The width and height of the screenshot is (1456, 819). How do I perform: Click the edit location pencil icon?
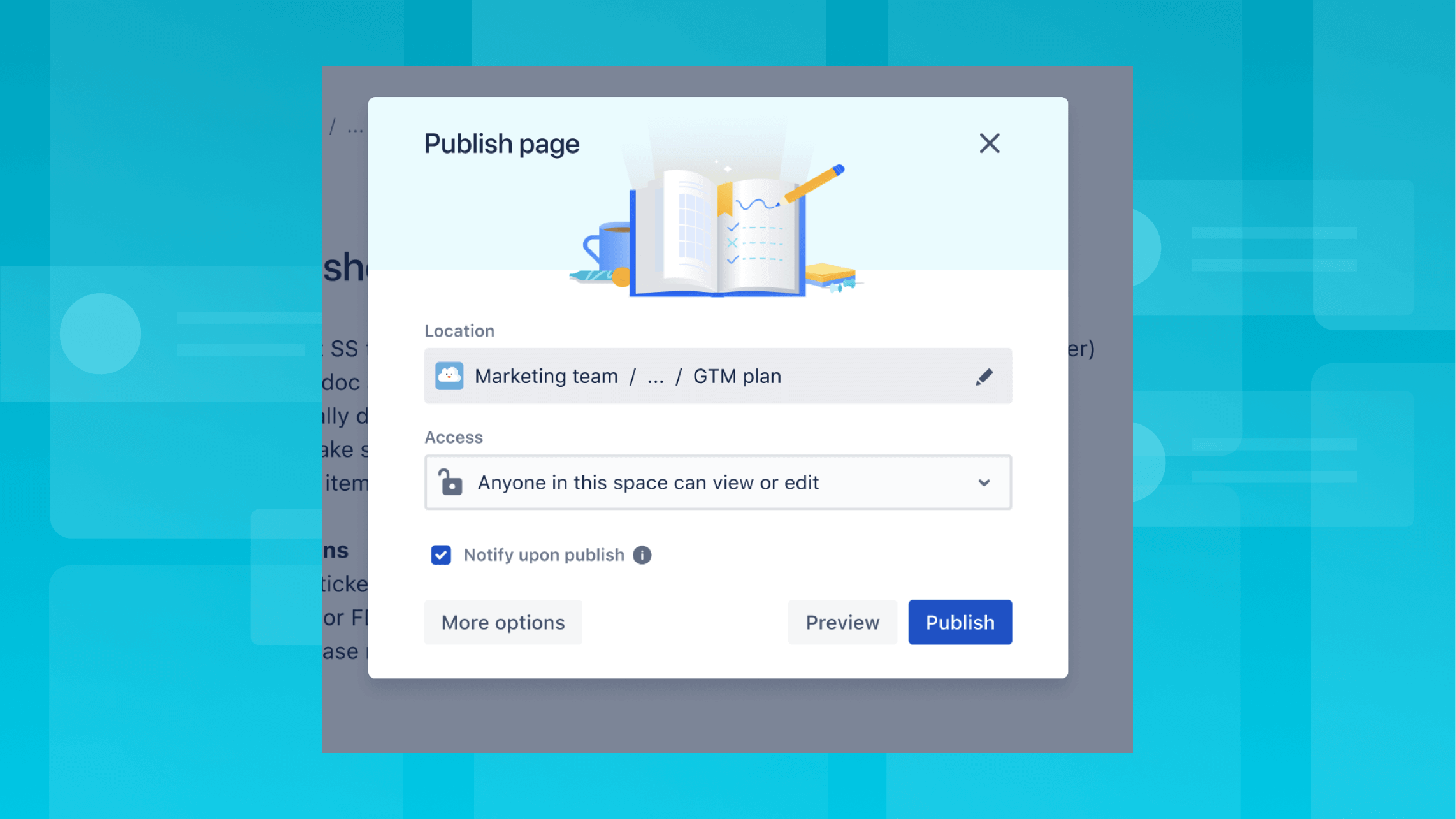tap(983, 376)
